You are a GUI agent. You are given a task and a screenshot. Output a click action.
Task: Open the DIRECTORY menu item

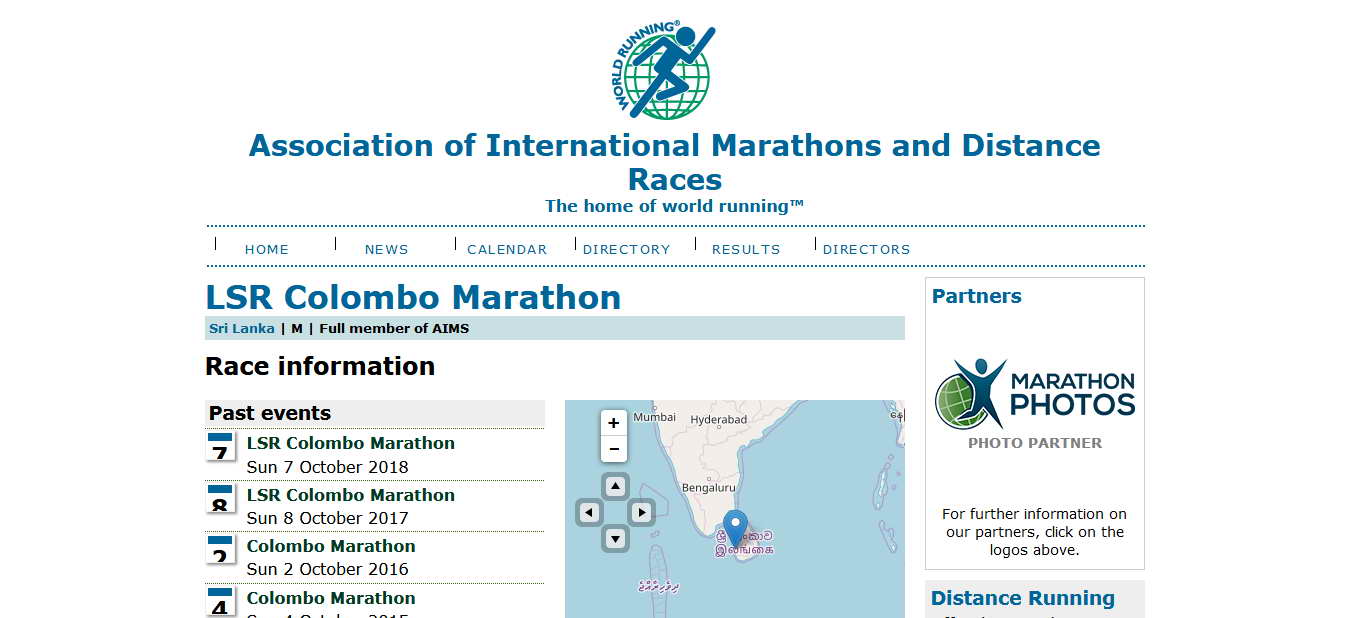(627, 249)
